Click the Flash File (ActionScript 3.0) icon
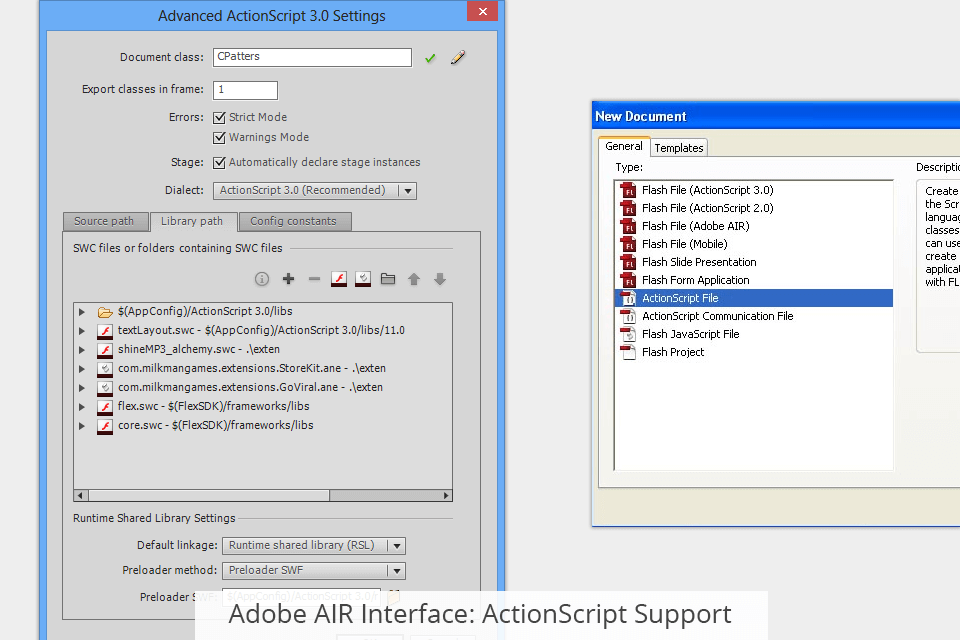 (x=628, y=190)
